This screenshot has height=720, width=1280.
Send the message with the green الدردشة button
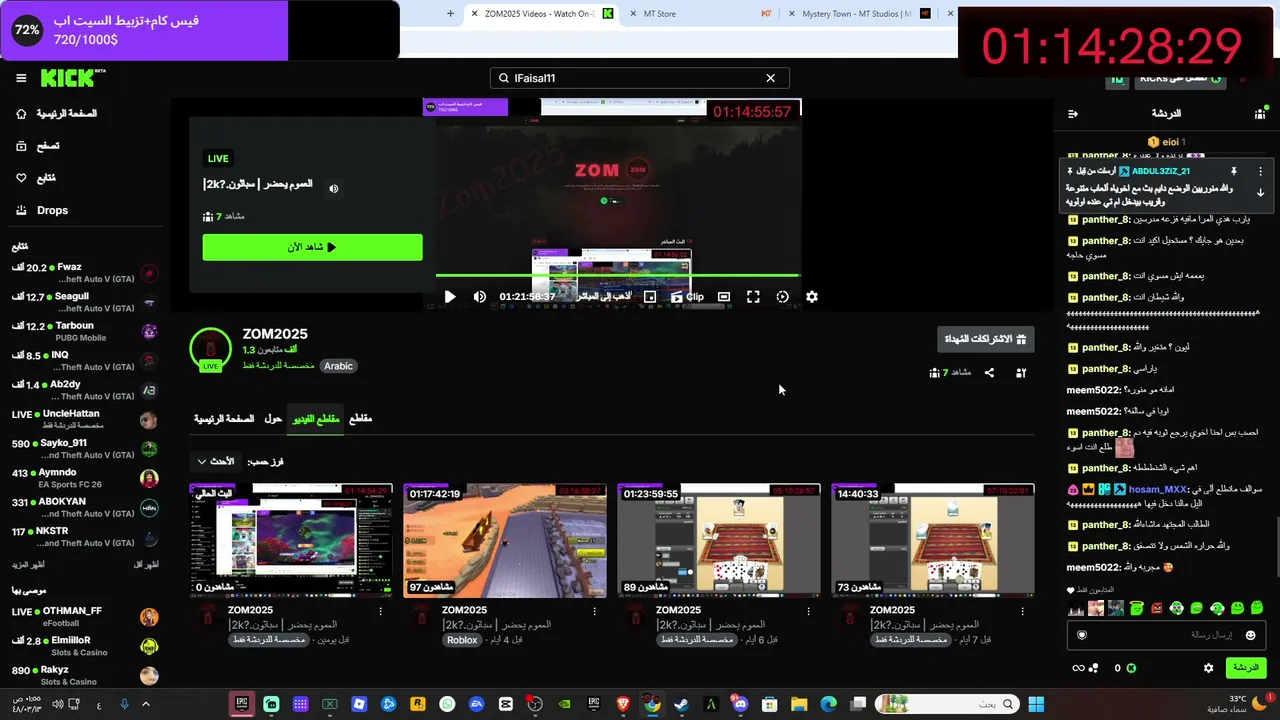coord(1245,668)
